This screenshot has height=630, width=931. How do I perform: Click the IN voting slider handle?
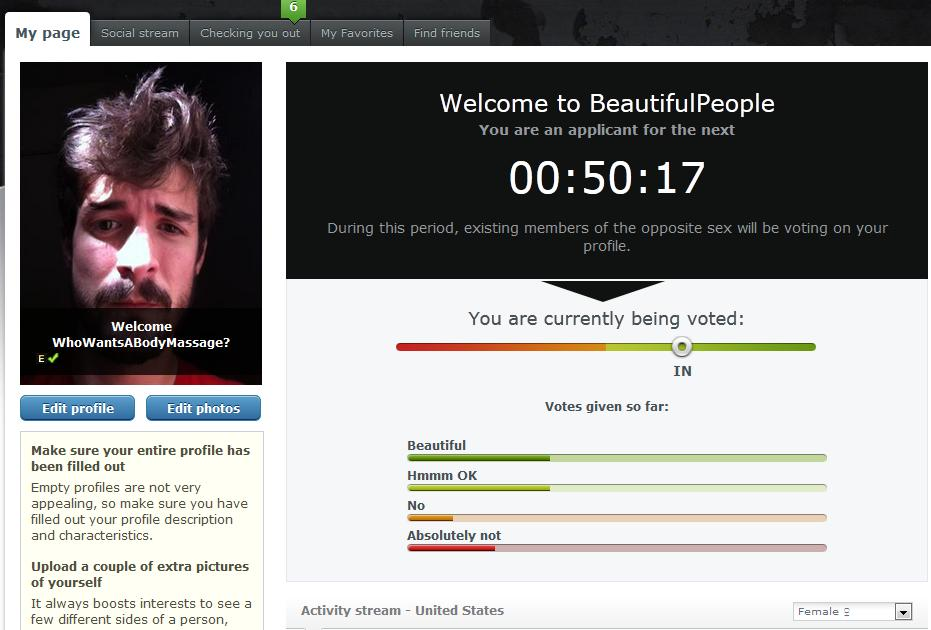tap(682, 346)
